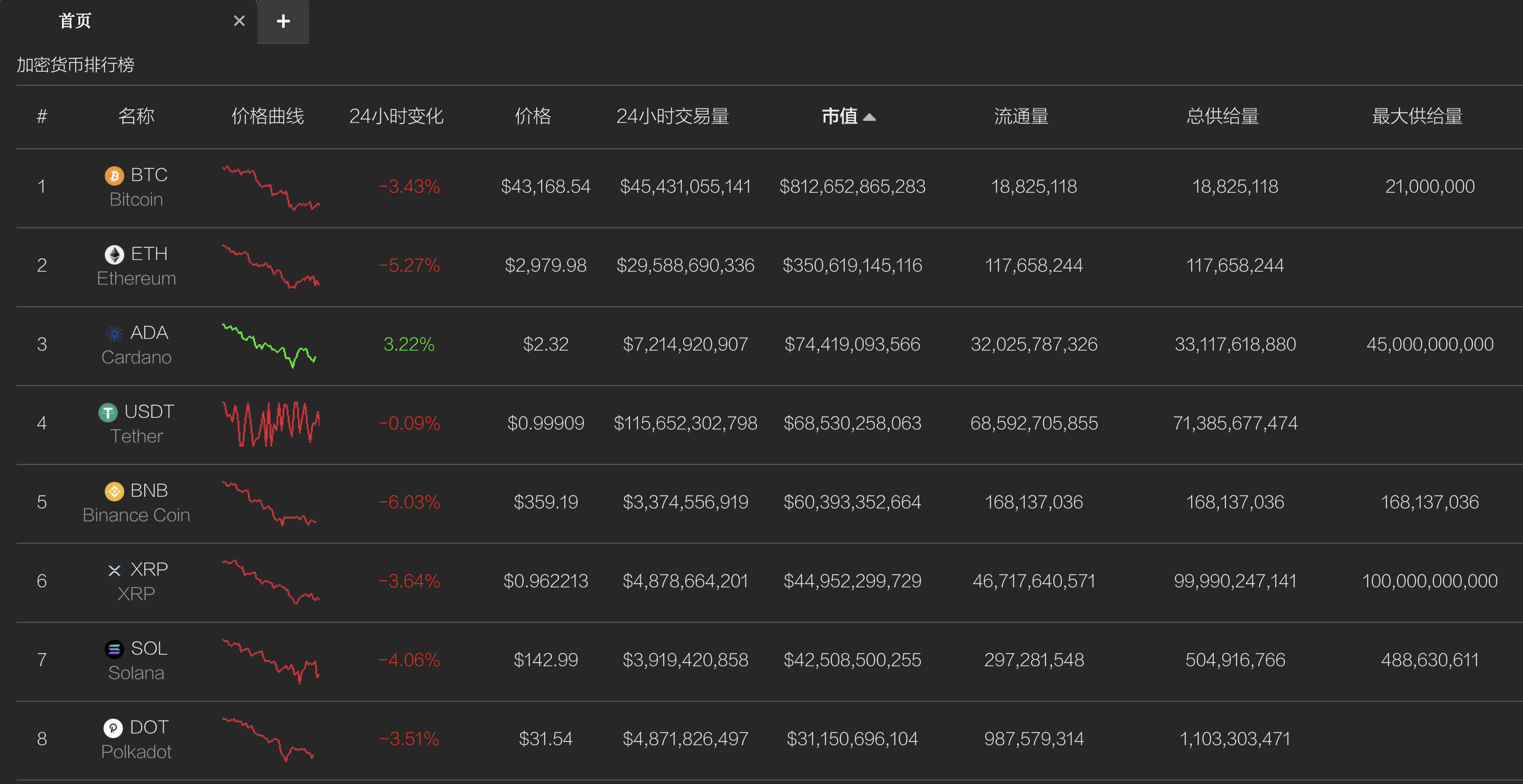Select the Binance Coin name text
Viewport: 1523px width, 784px height.
coord(136,516)
